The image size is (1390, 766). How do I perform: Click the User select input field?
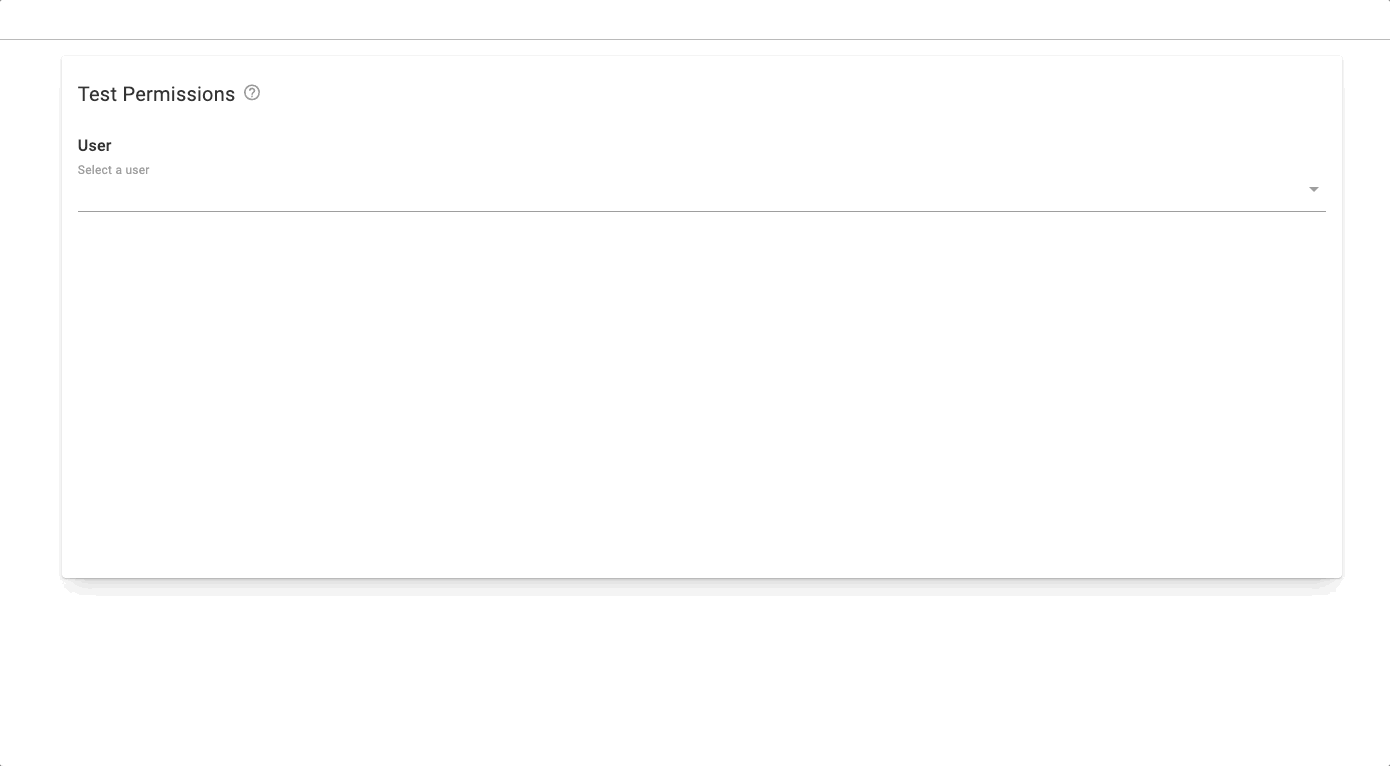tap(701, 189)
